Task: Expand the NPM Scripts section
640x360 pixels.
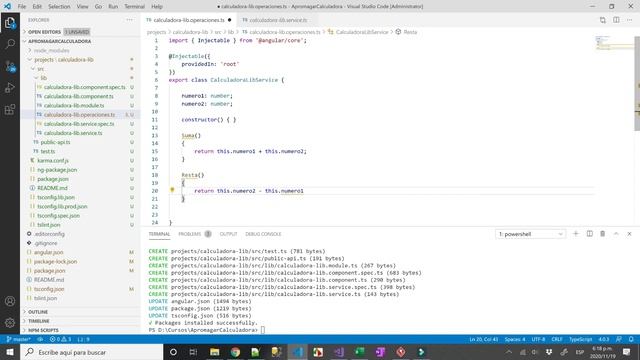Action: click(x=81, y=330)
